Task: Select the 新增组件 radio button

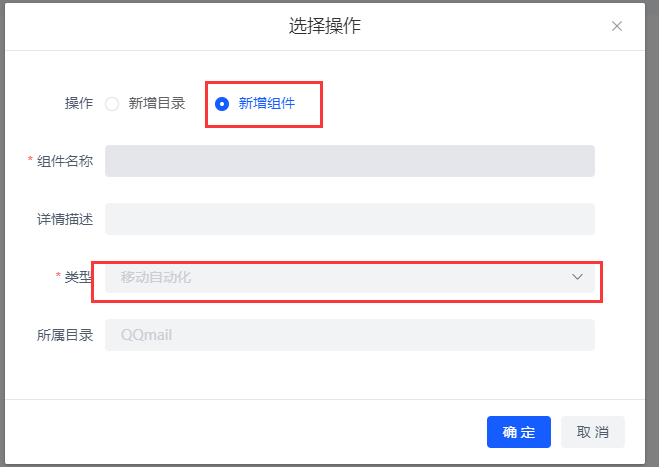Action: click(222, 103)
